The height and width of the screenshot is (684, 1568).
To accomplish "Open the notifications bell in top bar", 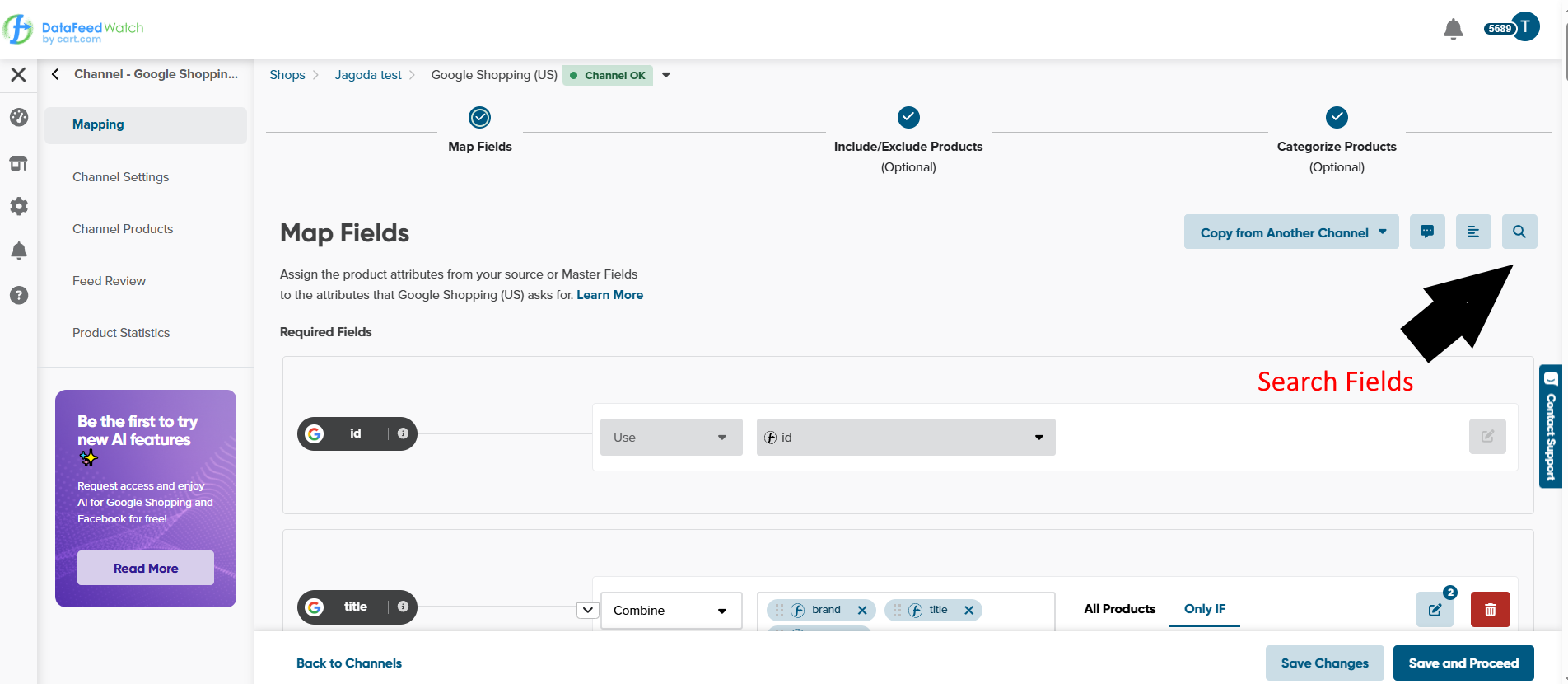I will pyautogui.click(x=1453, y=30).
